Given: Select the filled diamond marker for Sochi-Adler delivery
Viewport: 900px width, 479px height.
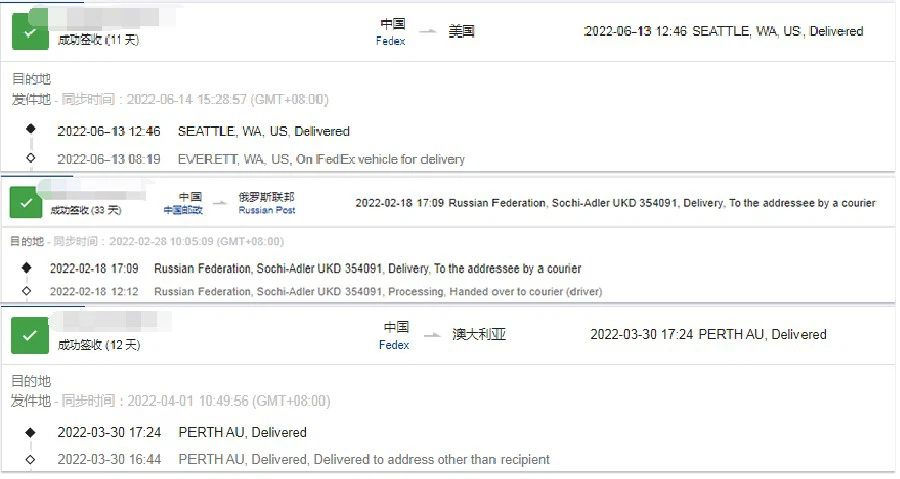Looking at the screenshot, I should tap(26, 268).
